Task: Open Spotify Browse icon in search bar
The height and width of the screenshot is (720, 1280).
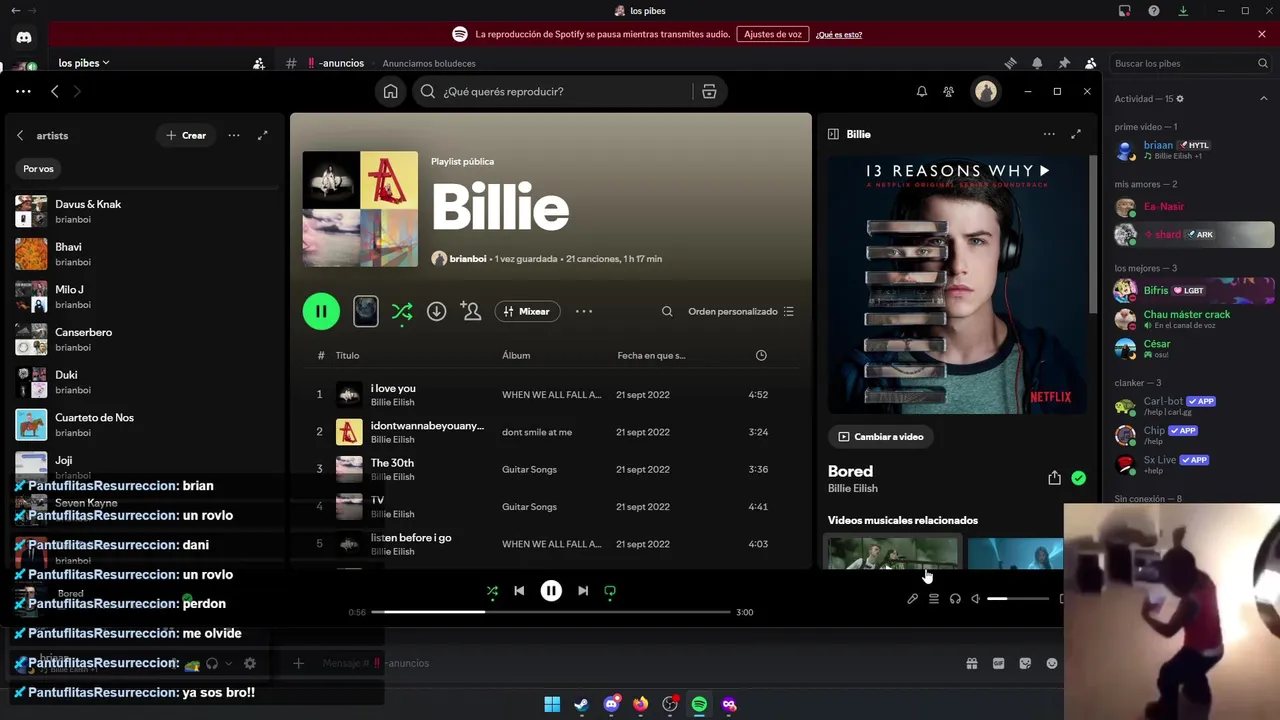Action: coord(709,91)
